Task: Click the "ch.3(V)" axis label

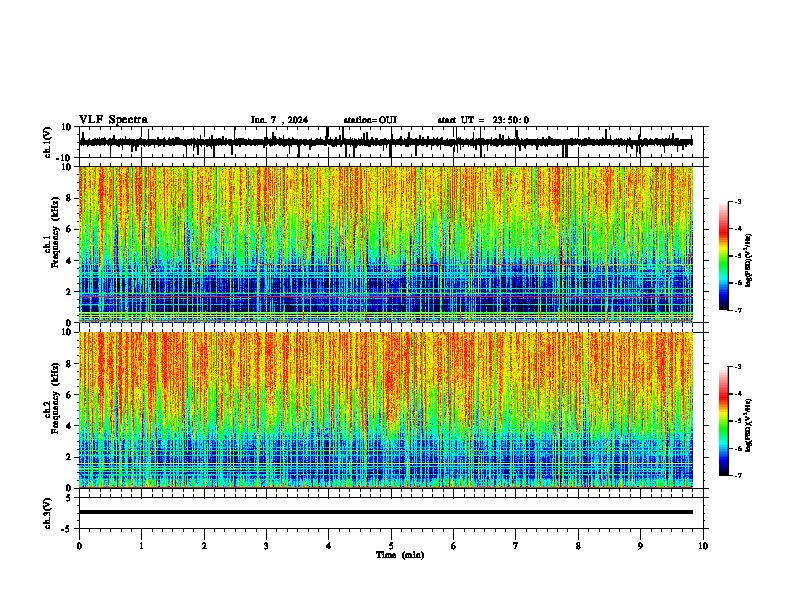Action: click(x=48, y=513)
